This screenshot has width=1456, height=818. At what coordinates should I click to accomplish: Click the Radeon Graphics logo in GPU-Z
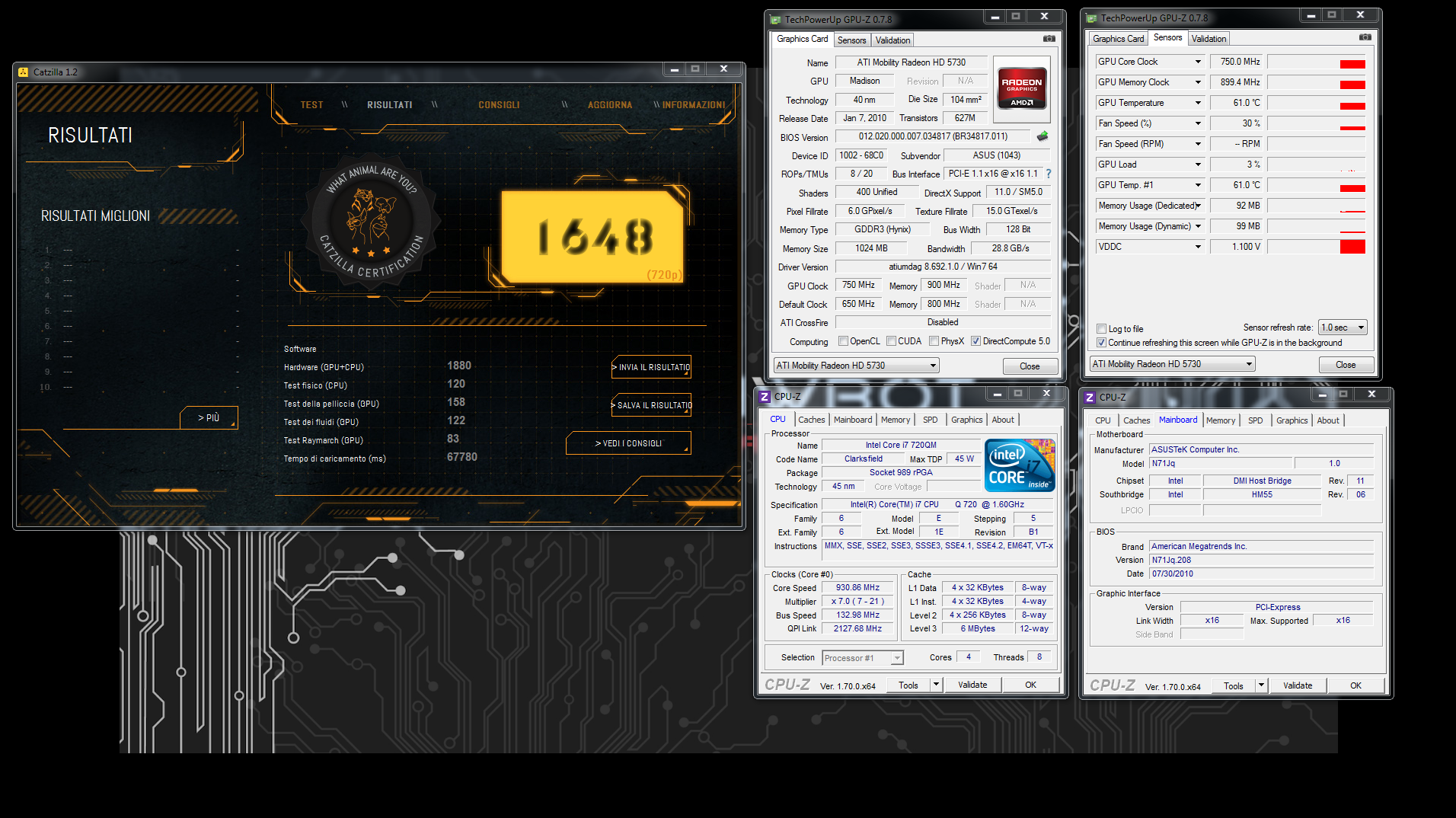pyautogui.click(x=1022, y=89)
